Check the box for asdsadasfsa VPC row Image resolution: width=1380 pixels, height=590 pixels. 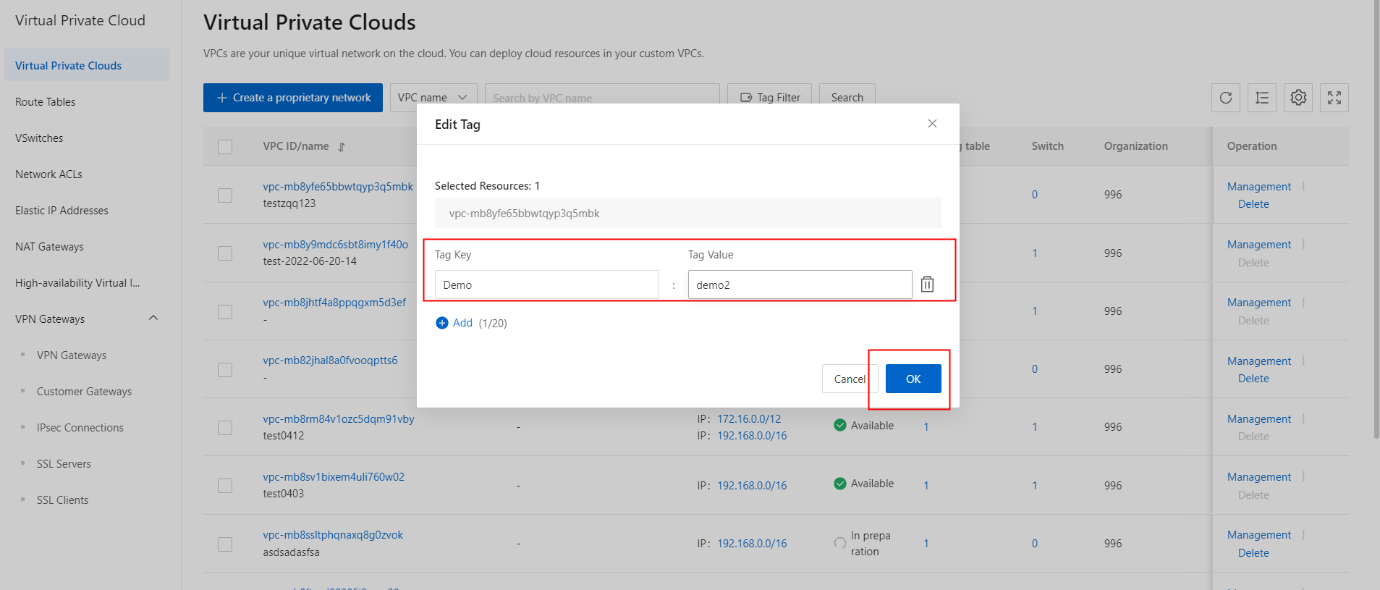pos(225,543)
